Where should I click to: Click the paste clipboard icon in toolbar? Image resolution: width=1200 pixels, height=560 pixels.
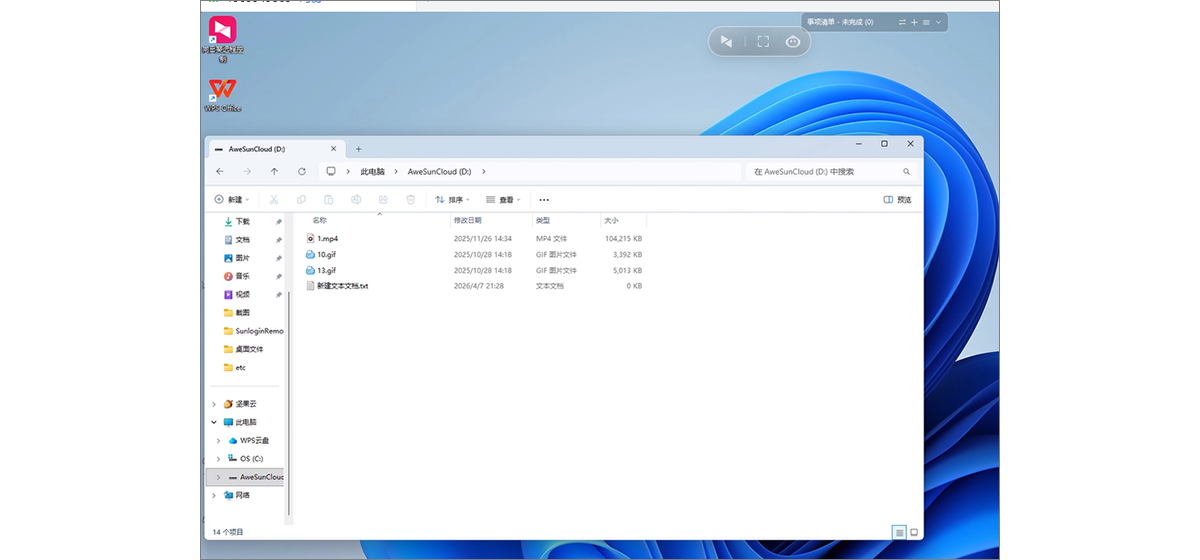click(328, 200)
